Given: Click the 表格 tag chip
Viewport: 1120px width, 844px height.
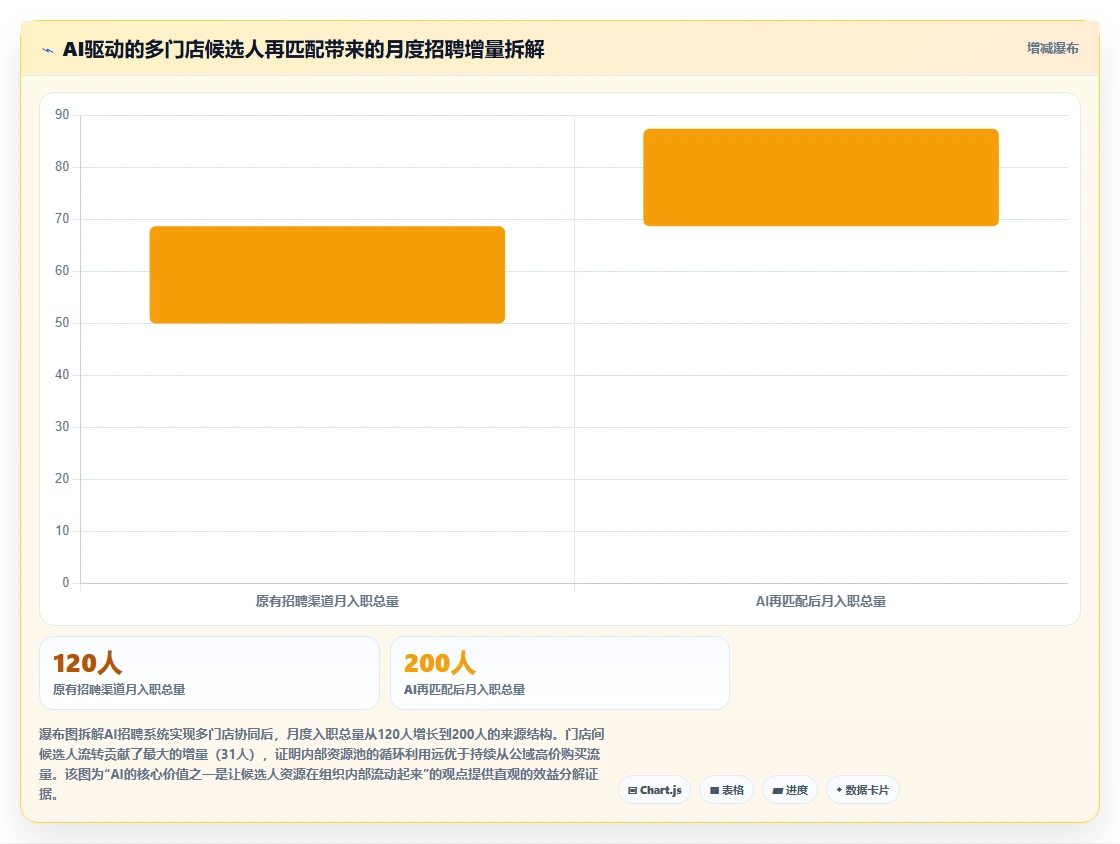Looking at the screenshot, I should tap(726, 790).
